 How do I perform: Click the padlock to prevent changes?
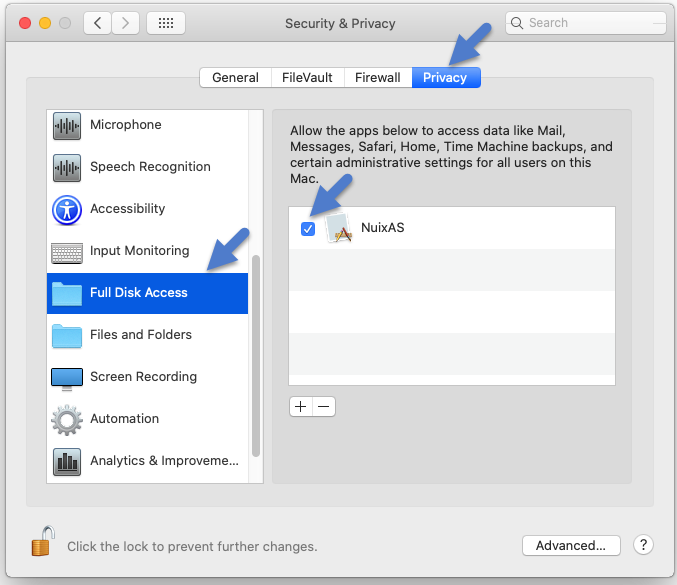pos(42,541)
